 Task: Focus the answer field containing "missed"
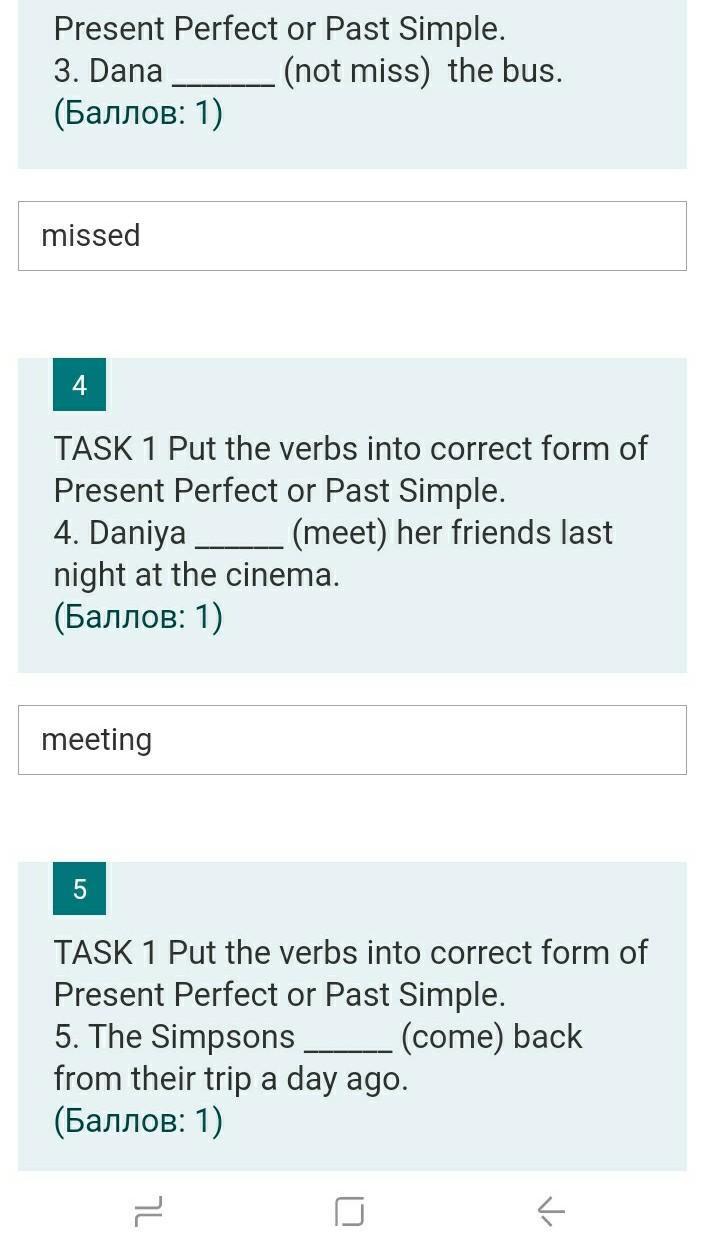click(x=352, y=236)
